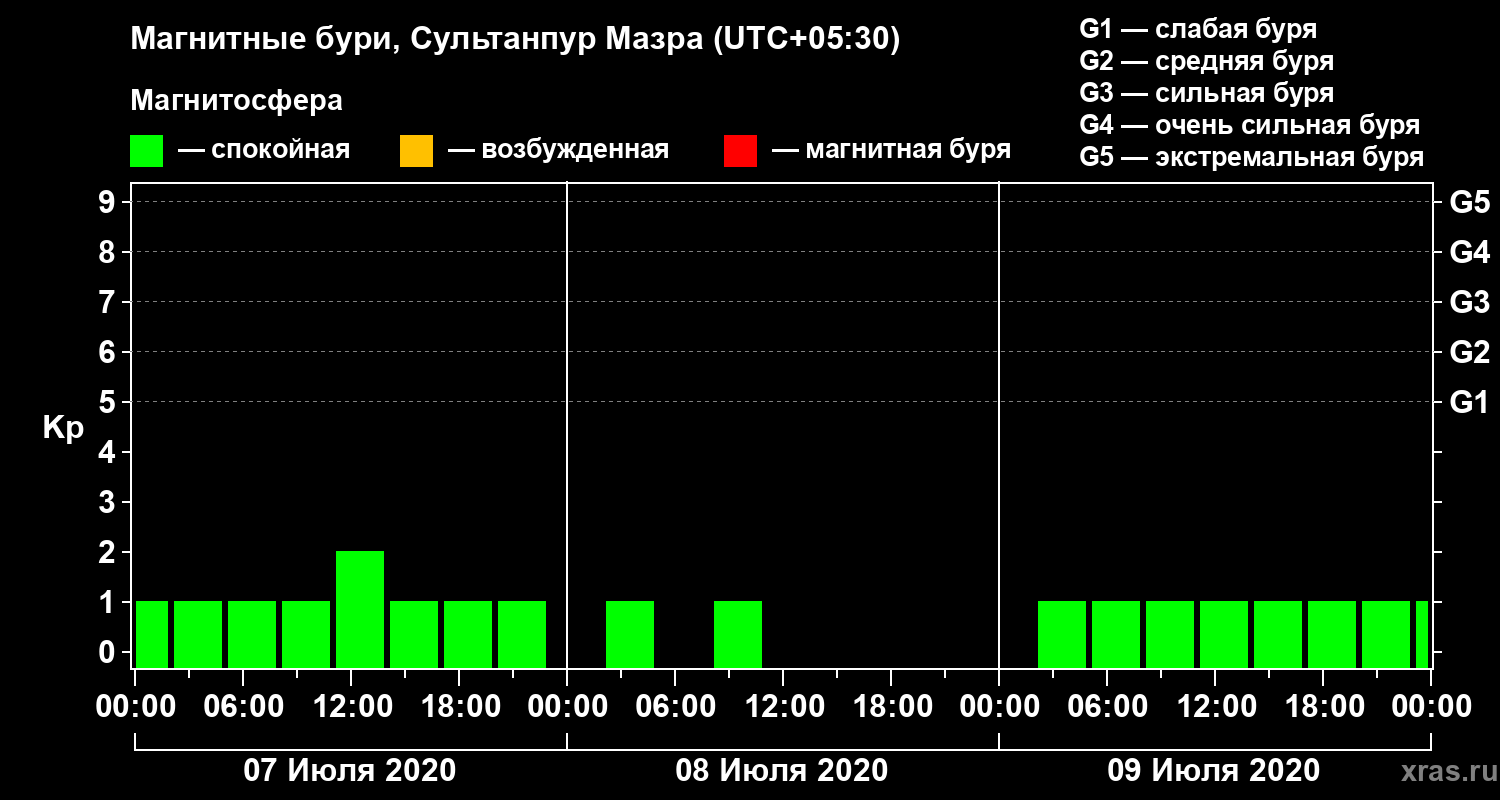This screenshot has width=1500, height=800.
Task: Click the '06:00' tick label for 09 July
Action: [x=1107, y=706]
